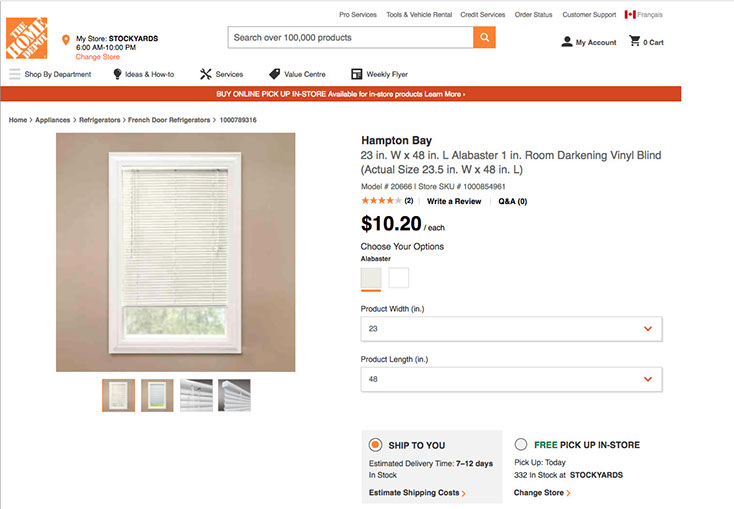Open Estimate Shipping Costs link
Viewport: 734px width, 509px height.
417,493
